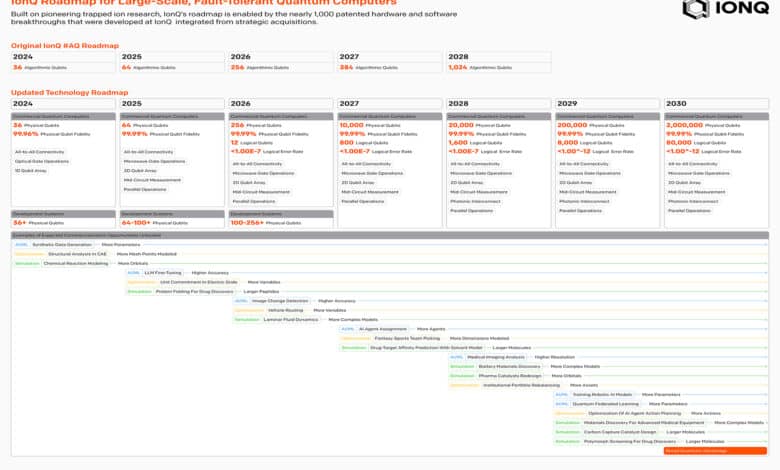780x470 pixels.
Task: Click 'More Mesh Points Modeled' label
Action: [x=147, y=254]
